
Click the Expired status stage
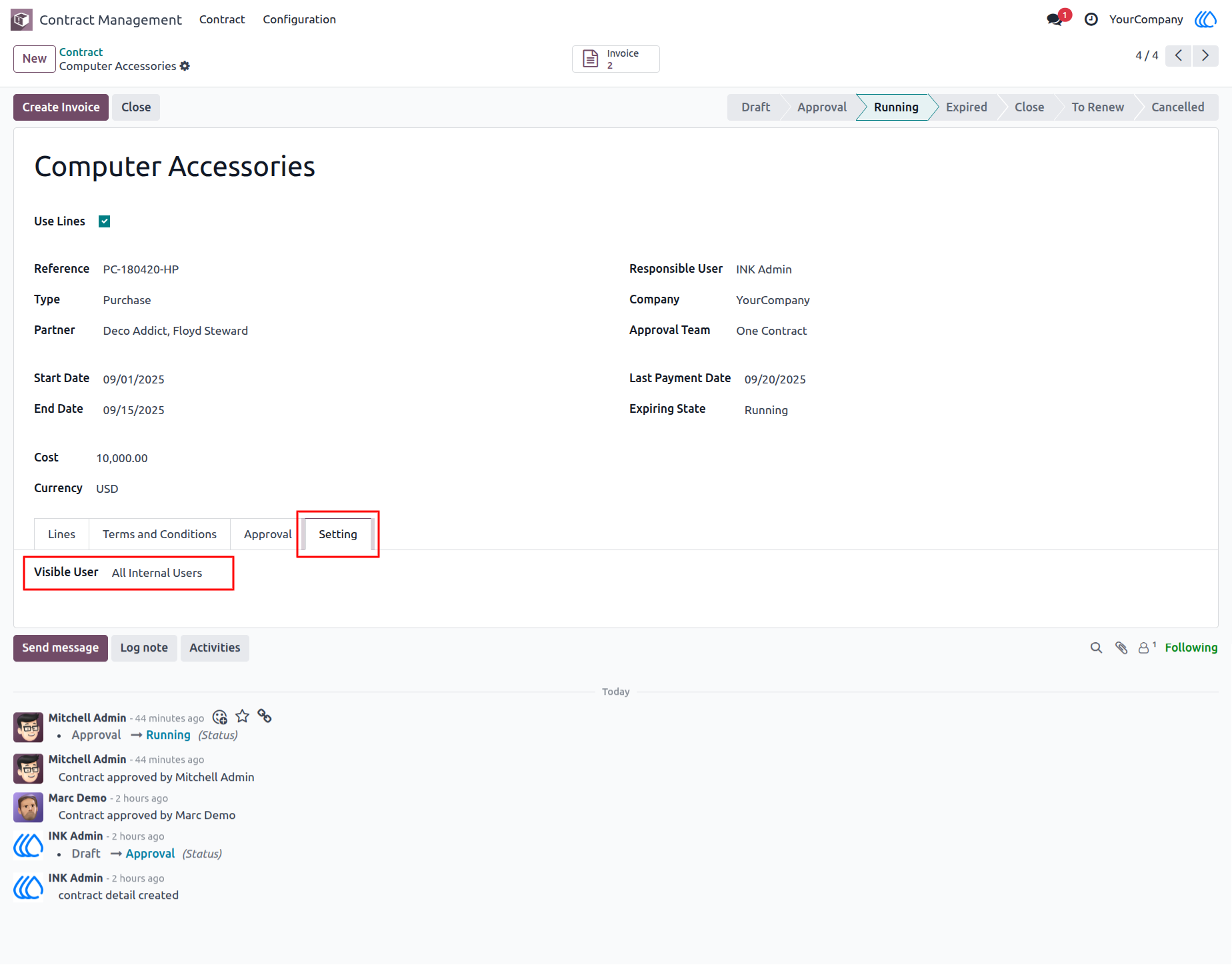click(966, 107)
